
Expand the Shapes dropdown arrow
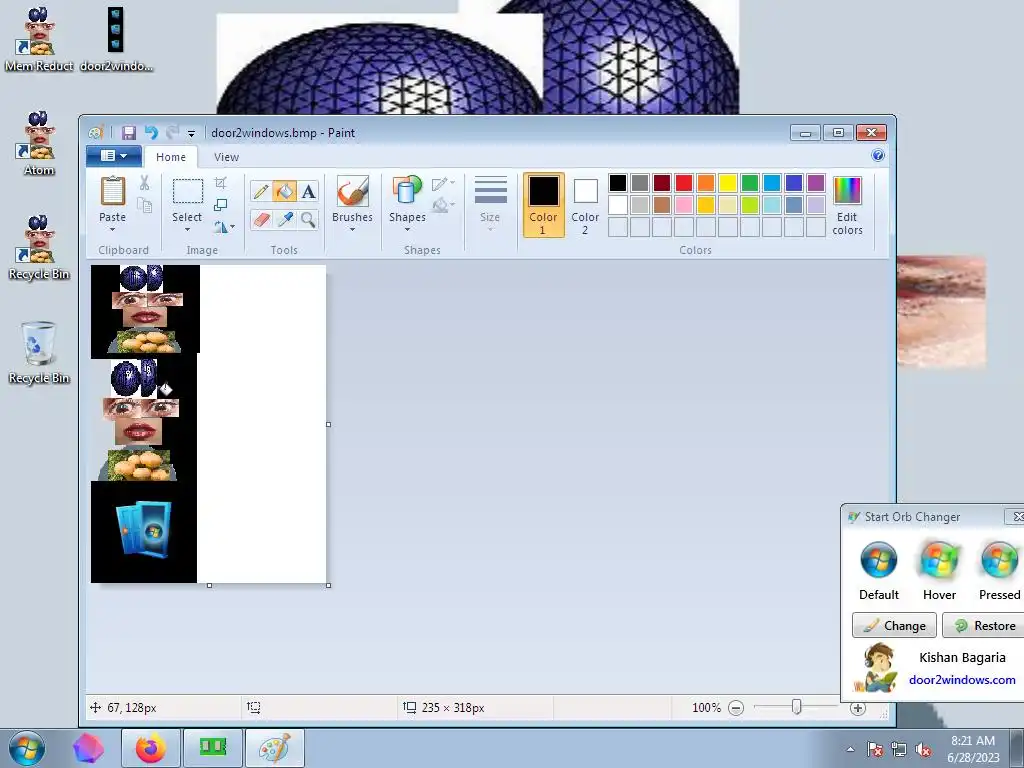pos(407,229)
